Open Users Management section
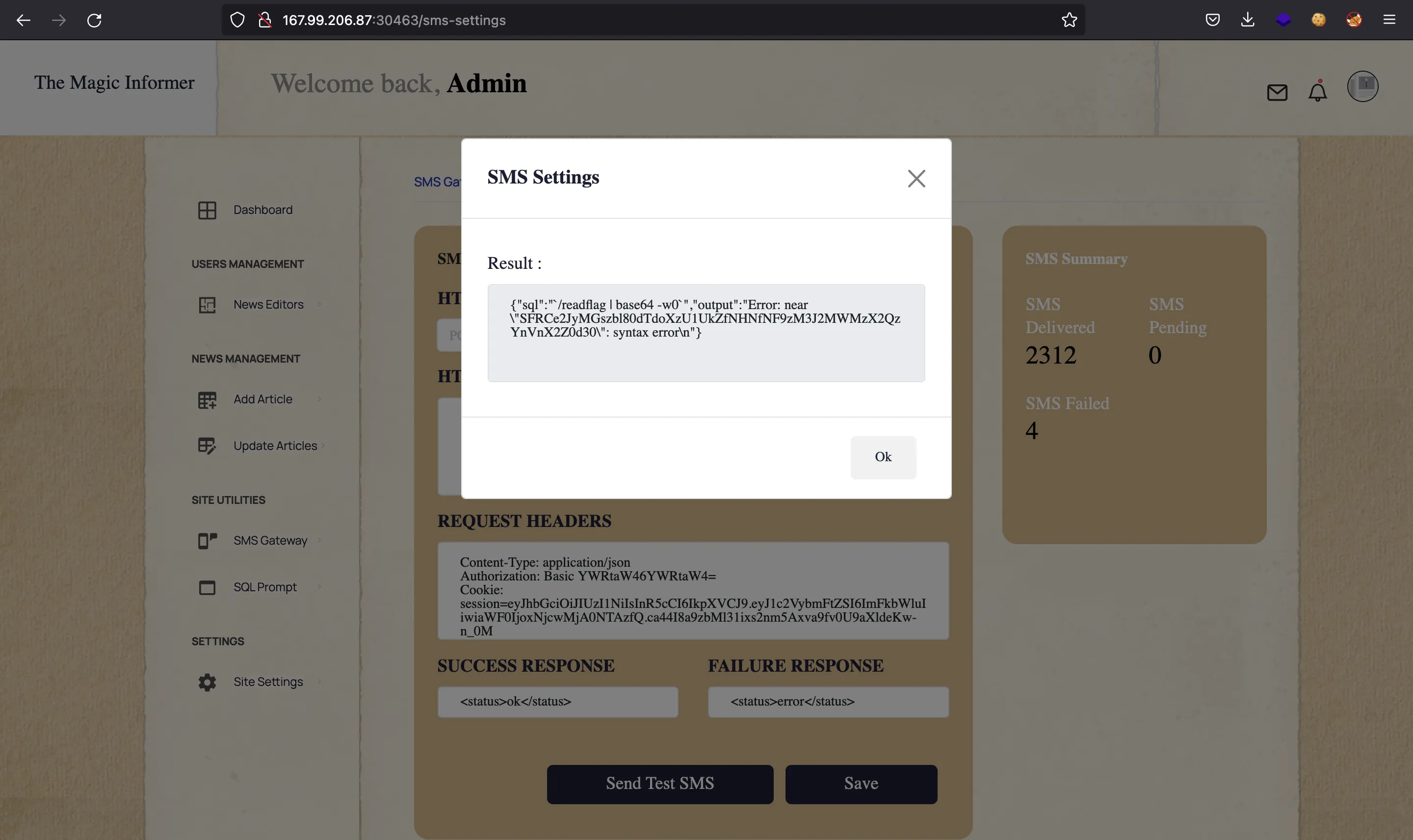The width and height of the screenshot is (1413, 840). pyautogui.click(x=247, y=264)
